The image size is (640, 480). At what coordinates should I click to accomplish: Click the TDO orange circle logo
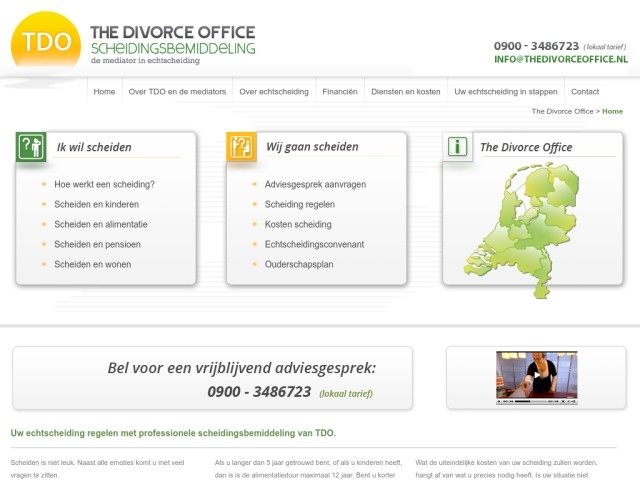point(46,42)
